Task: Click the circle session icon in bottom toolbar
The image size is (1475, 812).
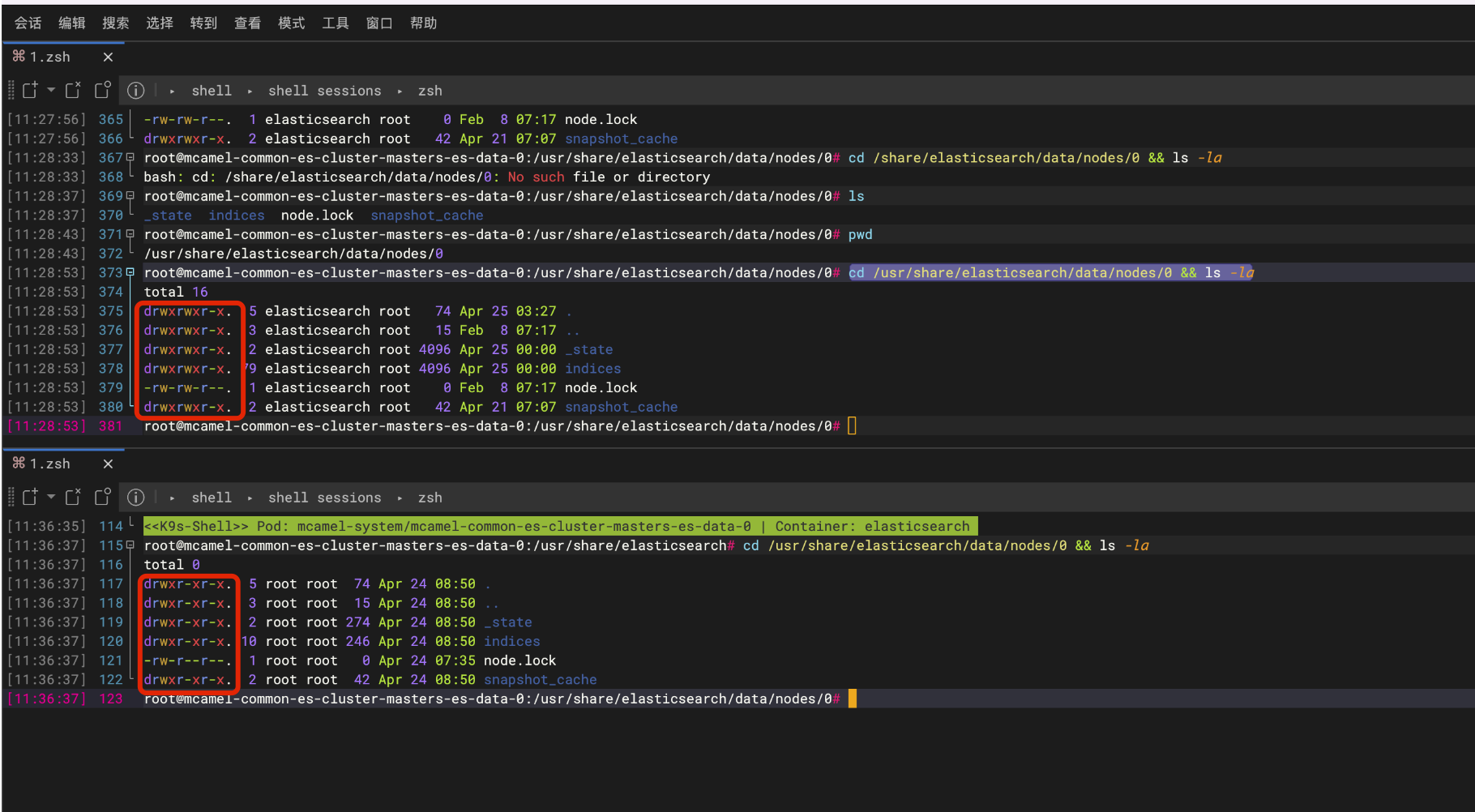Action: click(x=102, y=497)
